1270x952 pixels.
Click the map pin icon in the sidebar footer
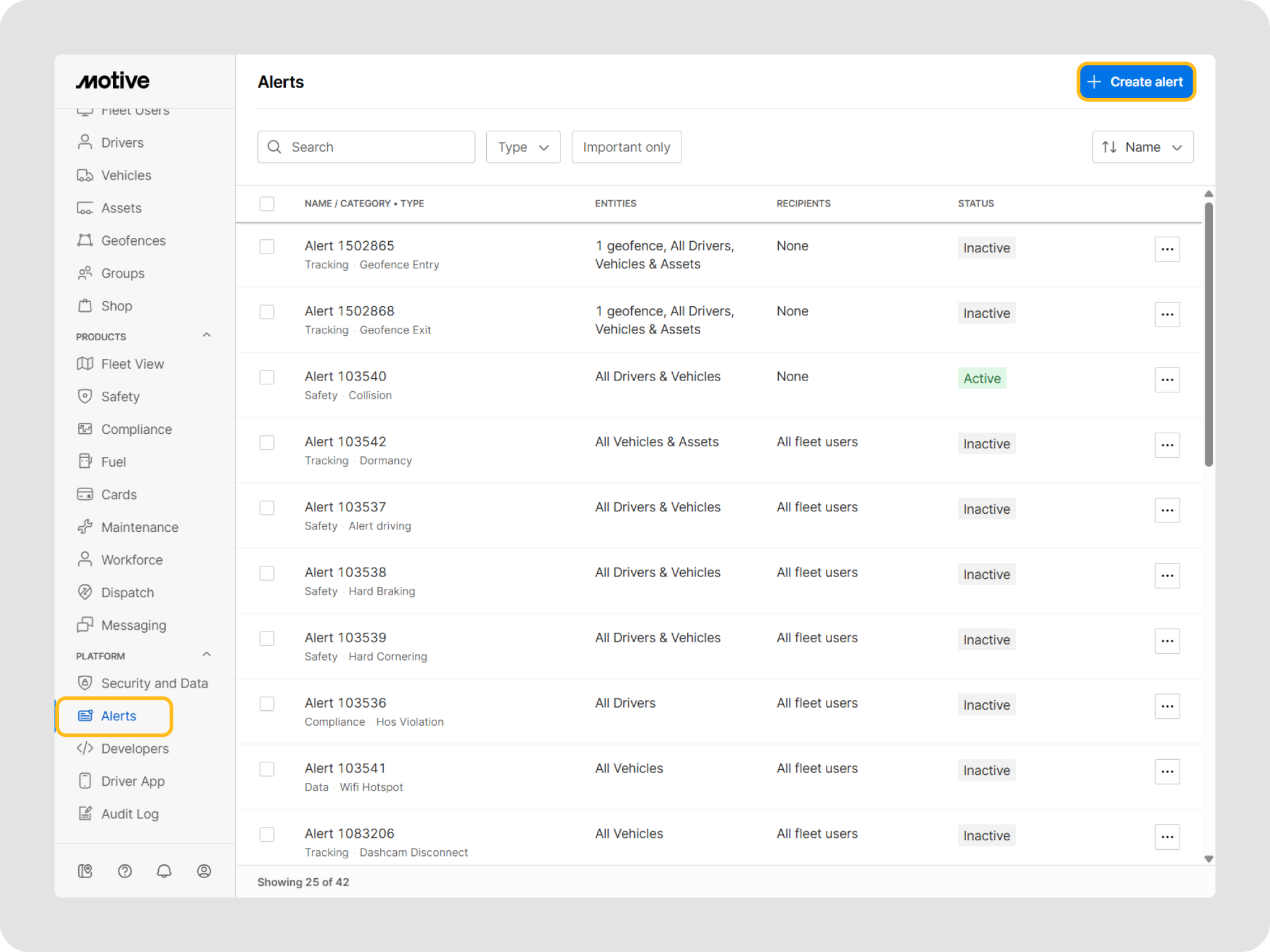pyautogui.click(x=85, y=871)
